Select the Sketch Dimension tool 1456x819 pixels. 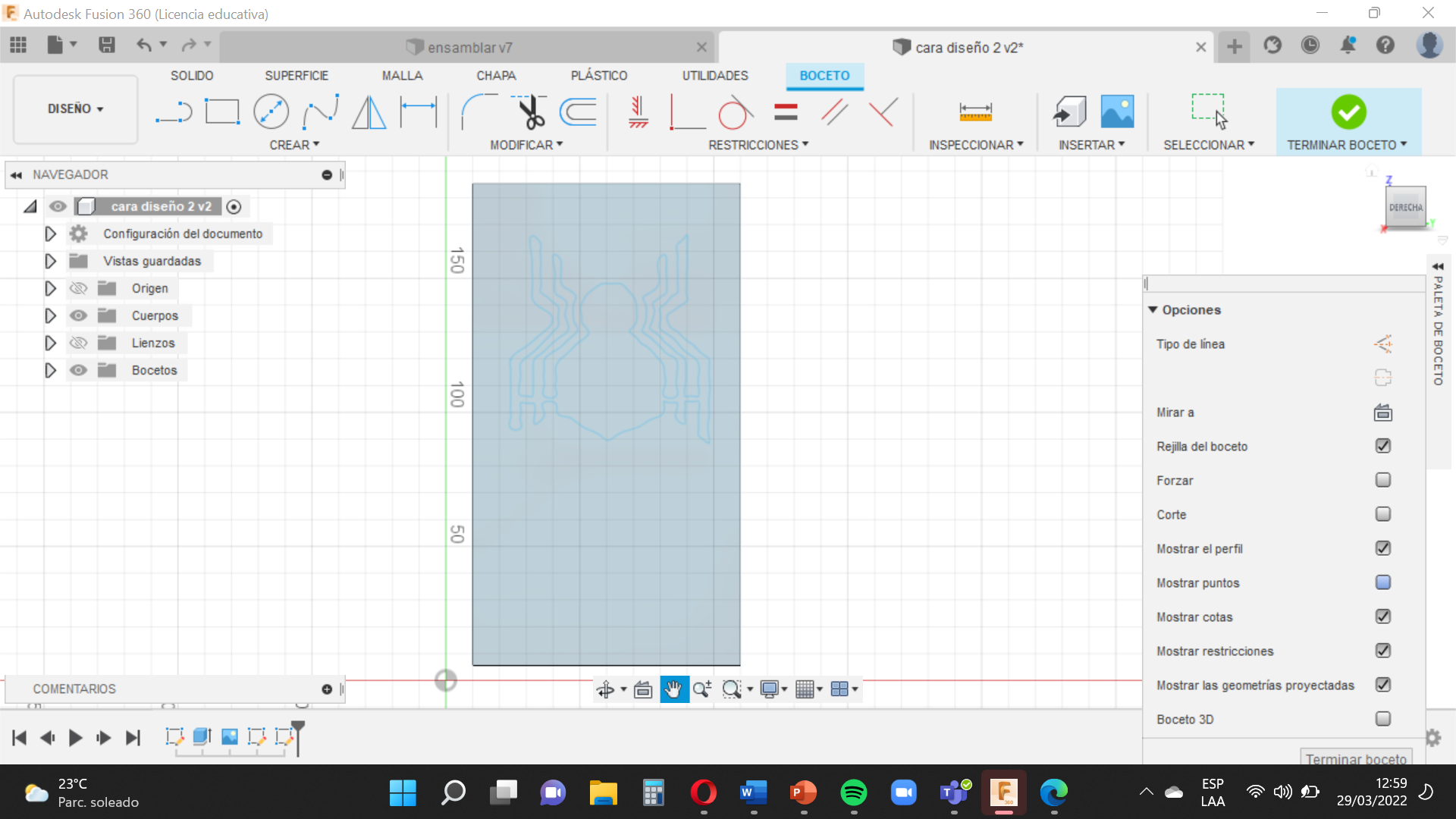[419, 112]
